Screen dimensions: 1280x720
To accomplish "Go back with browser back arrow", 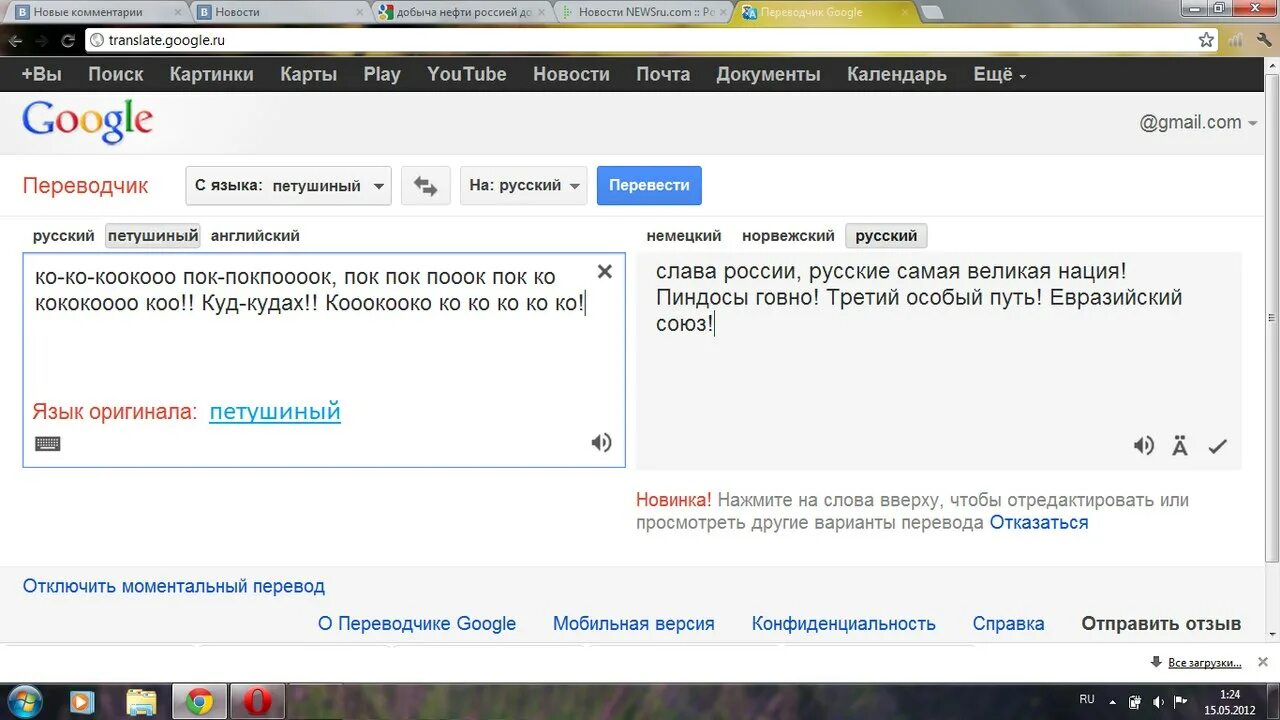I will coord(15,41).
